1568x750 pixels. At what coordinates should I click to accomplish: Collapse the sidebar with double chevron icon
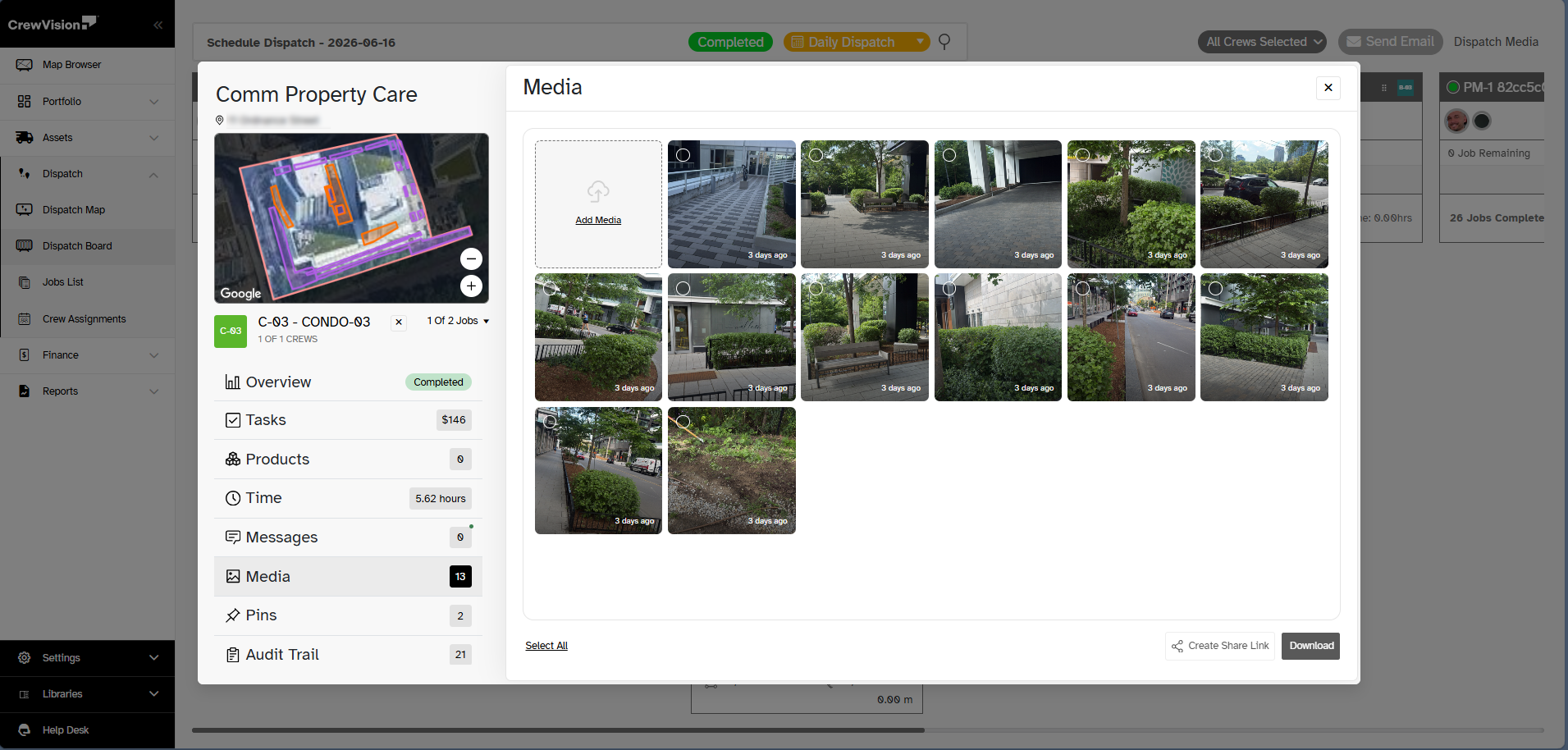158,25
